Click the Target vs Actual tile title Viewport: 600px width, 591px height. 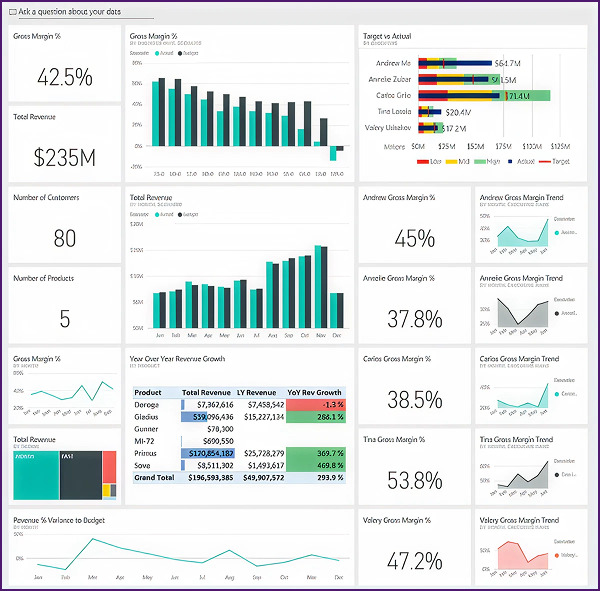387,36
